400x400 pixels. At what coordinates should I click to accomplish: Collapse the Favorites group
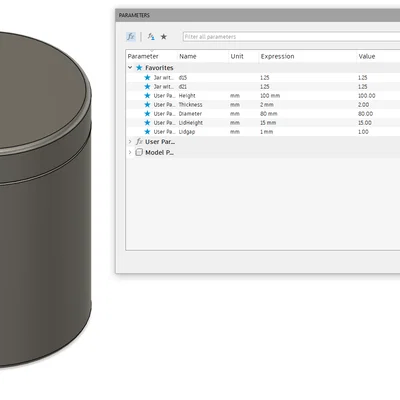pyautogui.click(x=130, y=68)
